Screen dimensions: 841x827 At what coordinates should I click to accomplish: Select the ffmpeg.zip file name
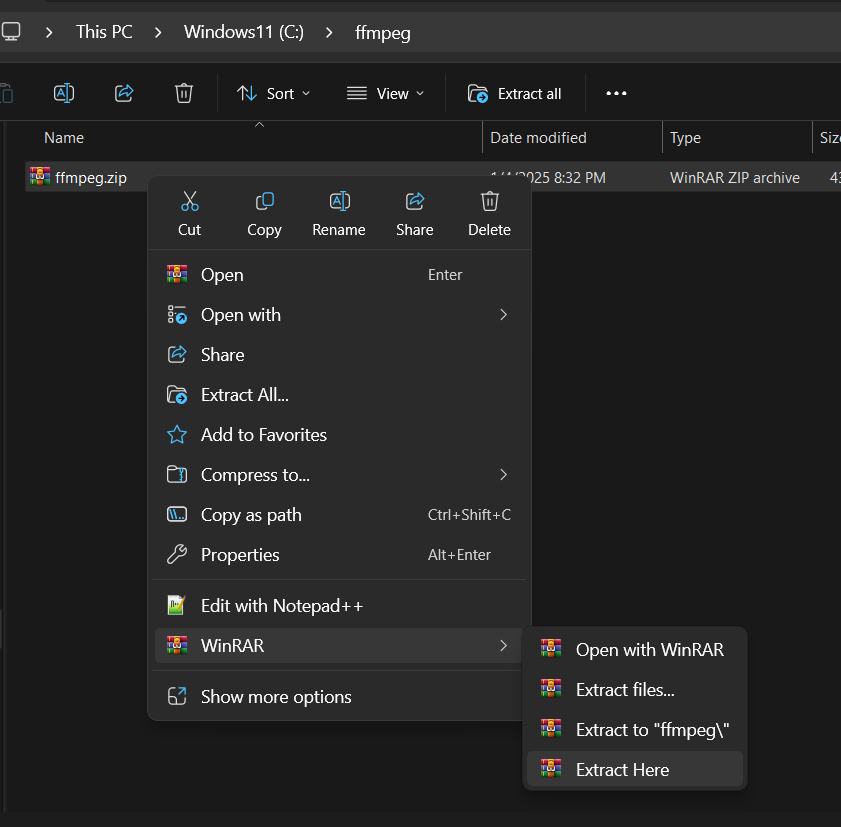[x=91, y=178]
